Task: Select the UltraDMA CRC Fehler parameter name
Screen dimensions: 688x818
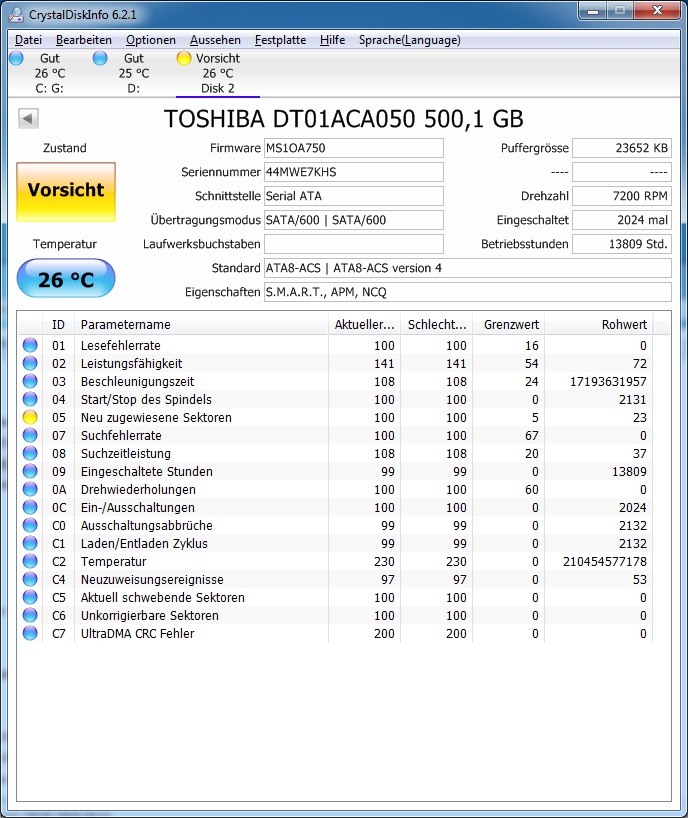Action: 137,633
